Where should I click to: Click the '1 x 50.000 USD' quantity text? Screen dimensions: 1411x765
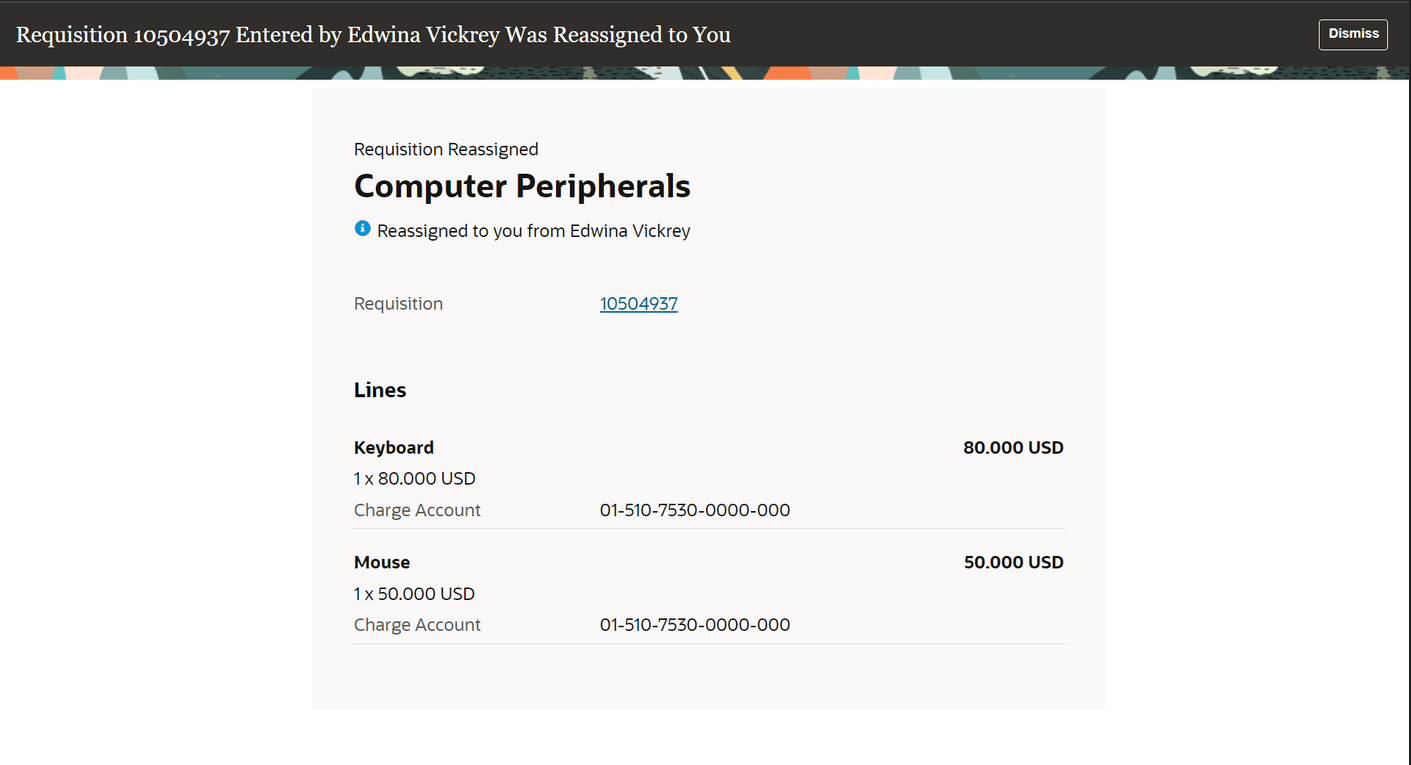click(x=414, y=594)
